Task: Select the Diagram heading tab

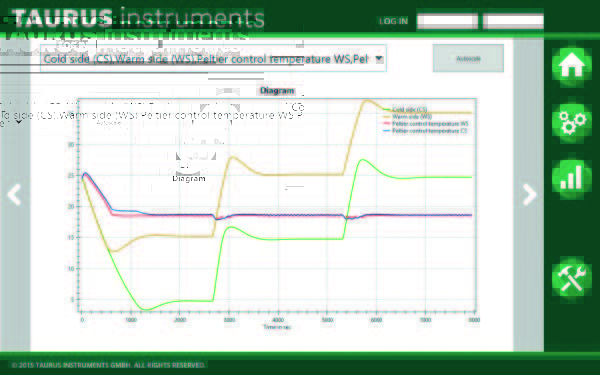Action: coord(277,91)
